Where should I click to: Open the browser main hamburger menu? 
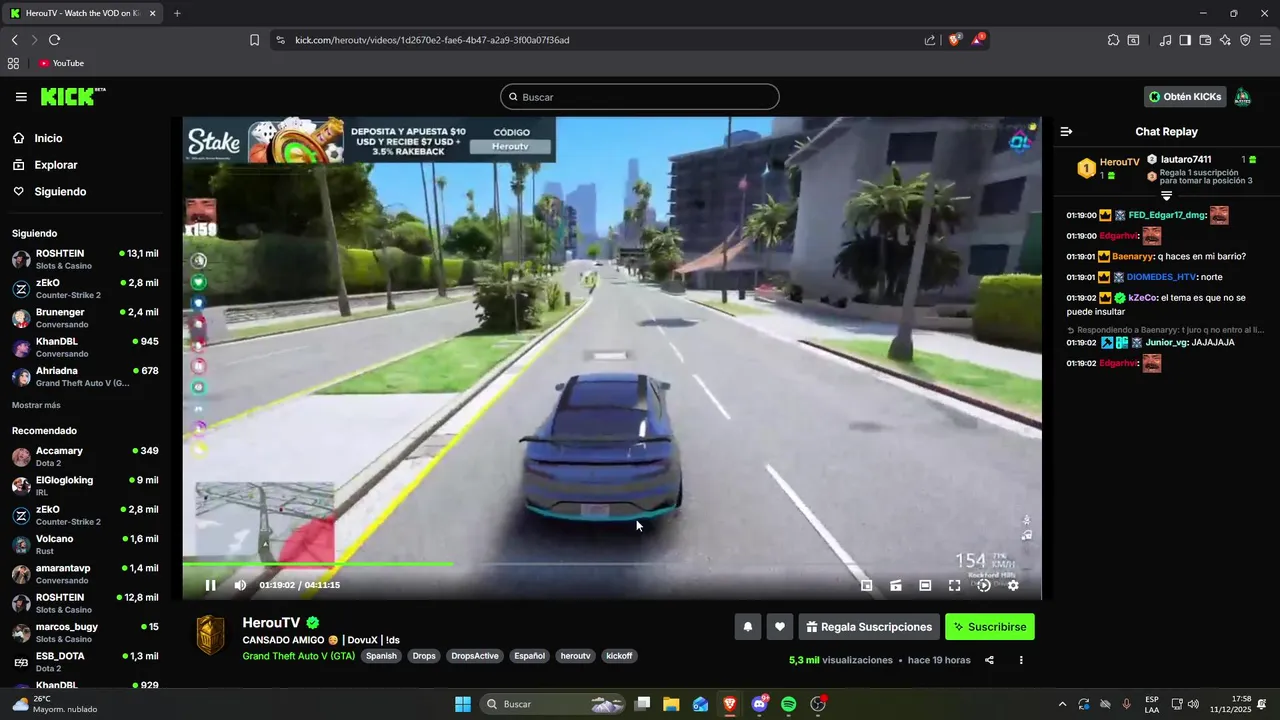[x=1265, y=40]
